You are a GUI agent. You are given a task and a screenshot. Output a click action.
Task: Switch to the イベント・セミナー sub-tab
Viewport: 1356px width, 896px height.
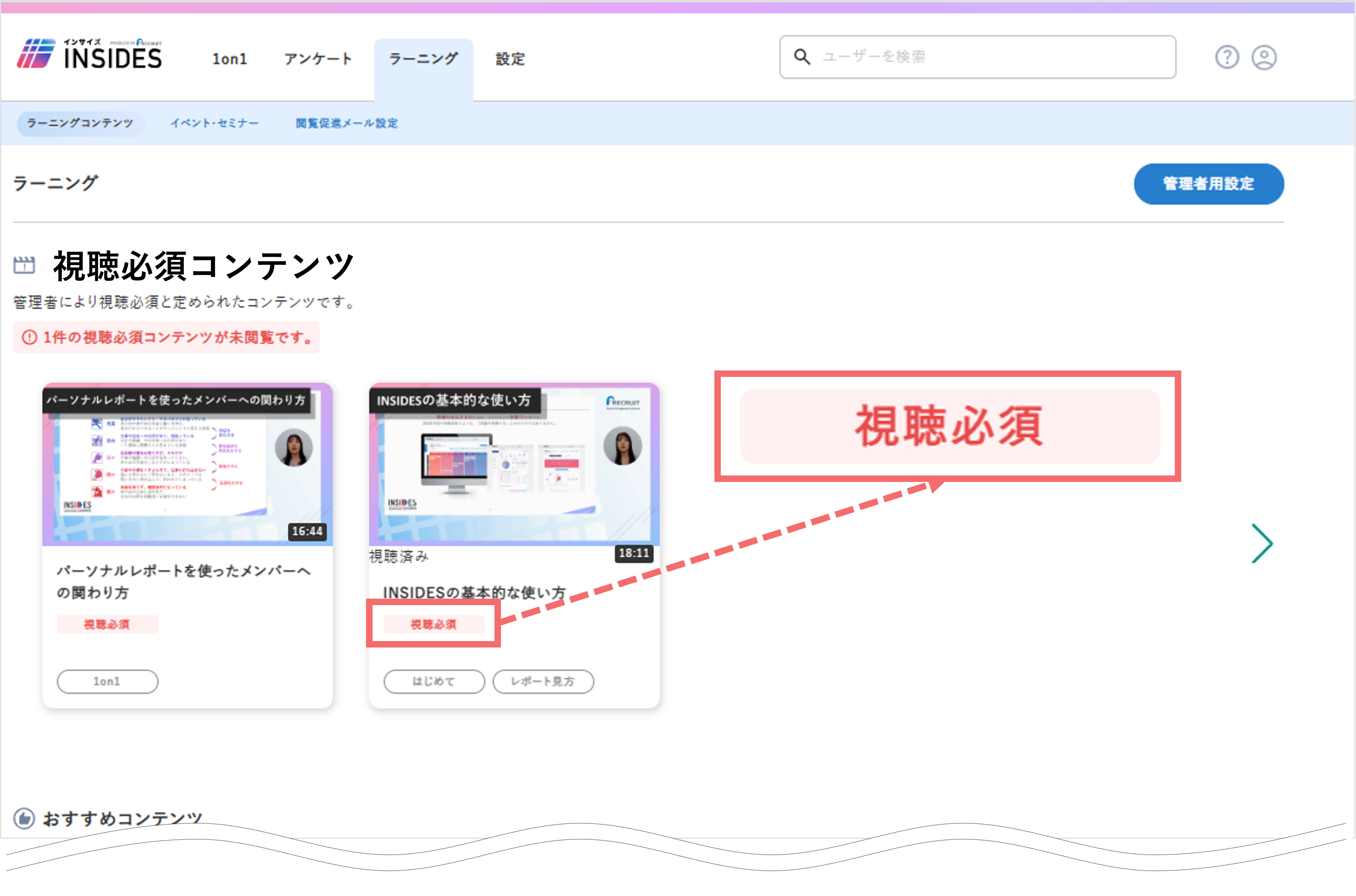214,123
